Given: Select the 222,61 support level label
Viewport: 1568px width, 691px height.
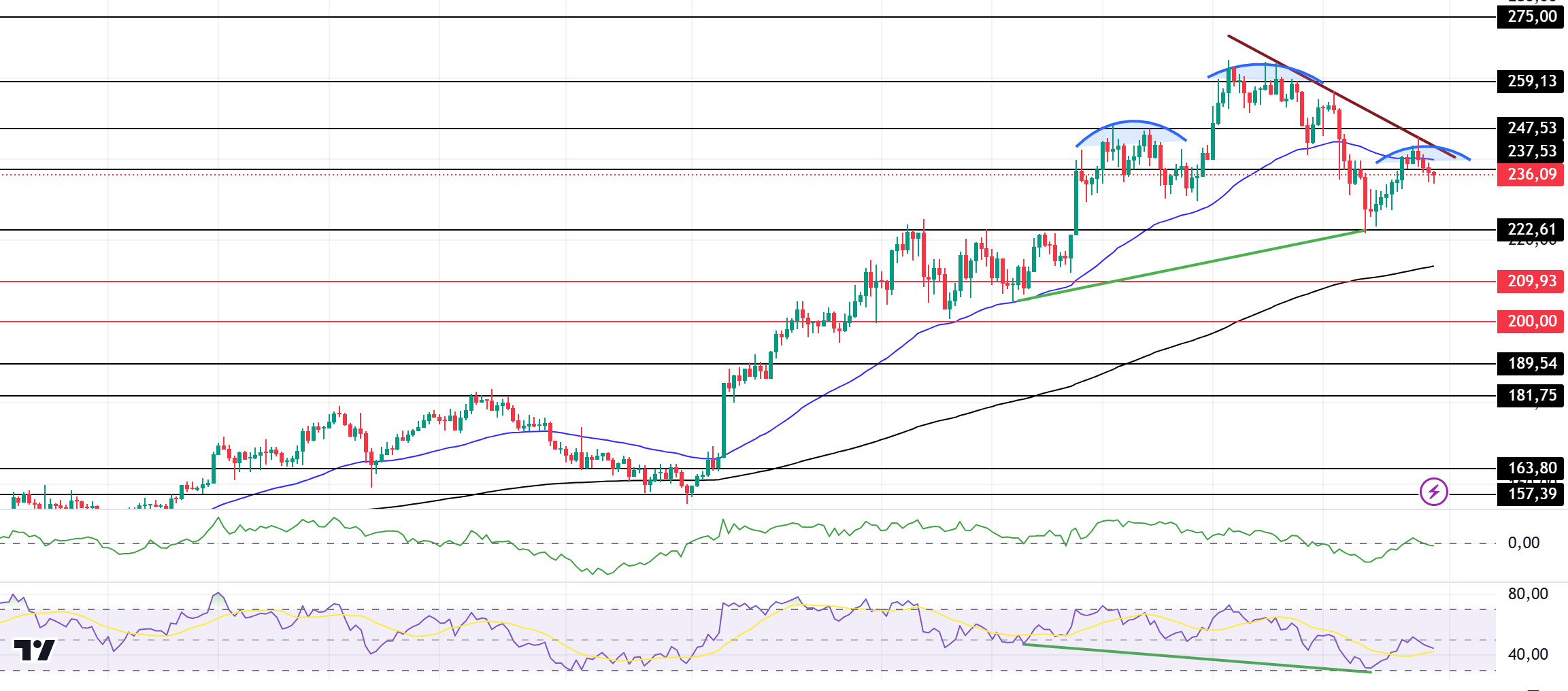Looking at the screenshot, I should click(1531, 230).
